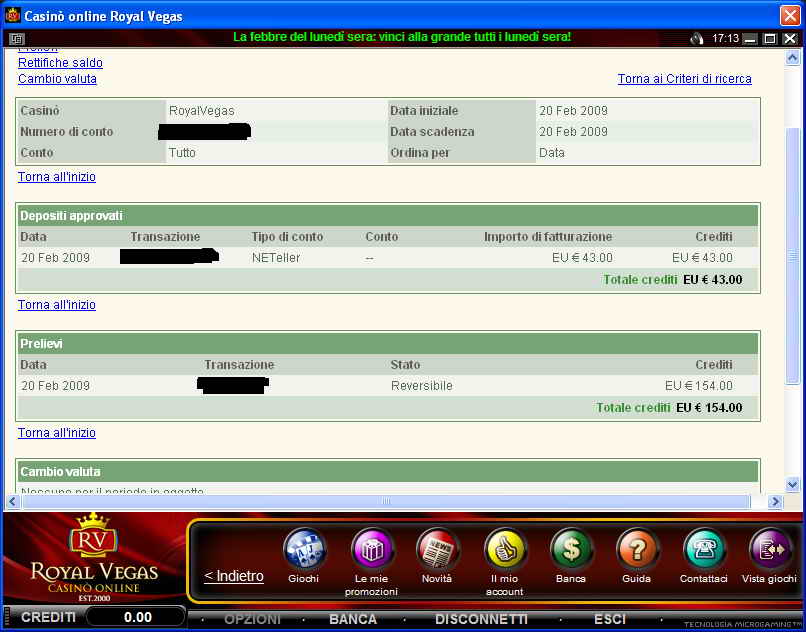Click Torna all'inizio below the account summary
This screenshot has width=806, height=632.
pos(57,177)
